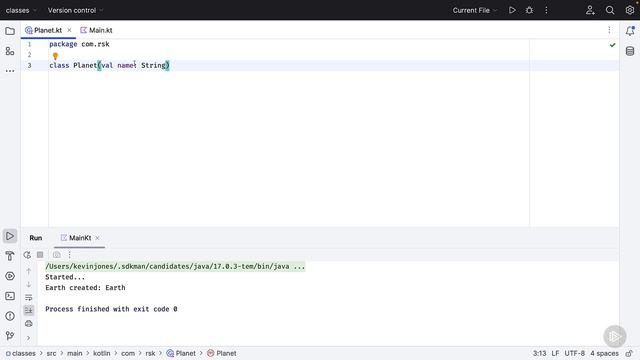Open more run actions in the top toolbar
The height and width of the screenshot is (360, 640).
coord(546,10)
